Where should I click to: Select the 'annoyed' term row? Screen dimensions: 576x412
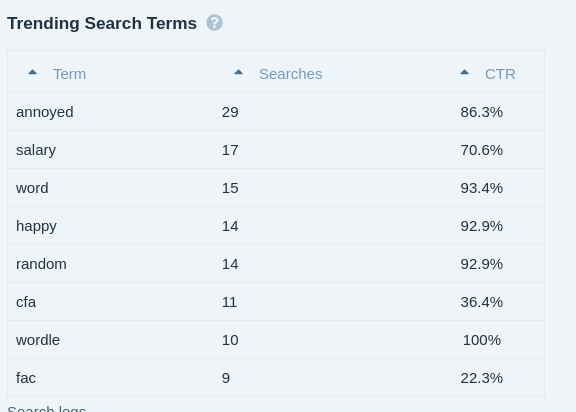point(276,112)
